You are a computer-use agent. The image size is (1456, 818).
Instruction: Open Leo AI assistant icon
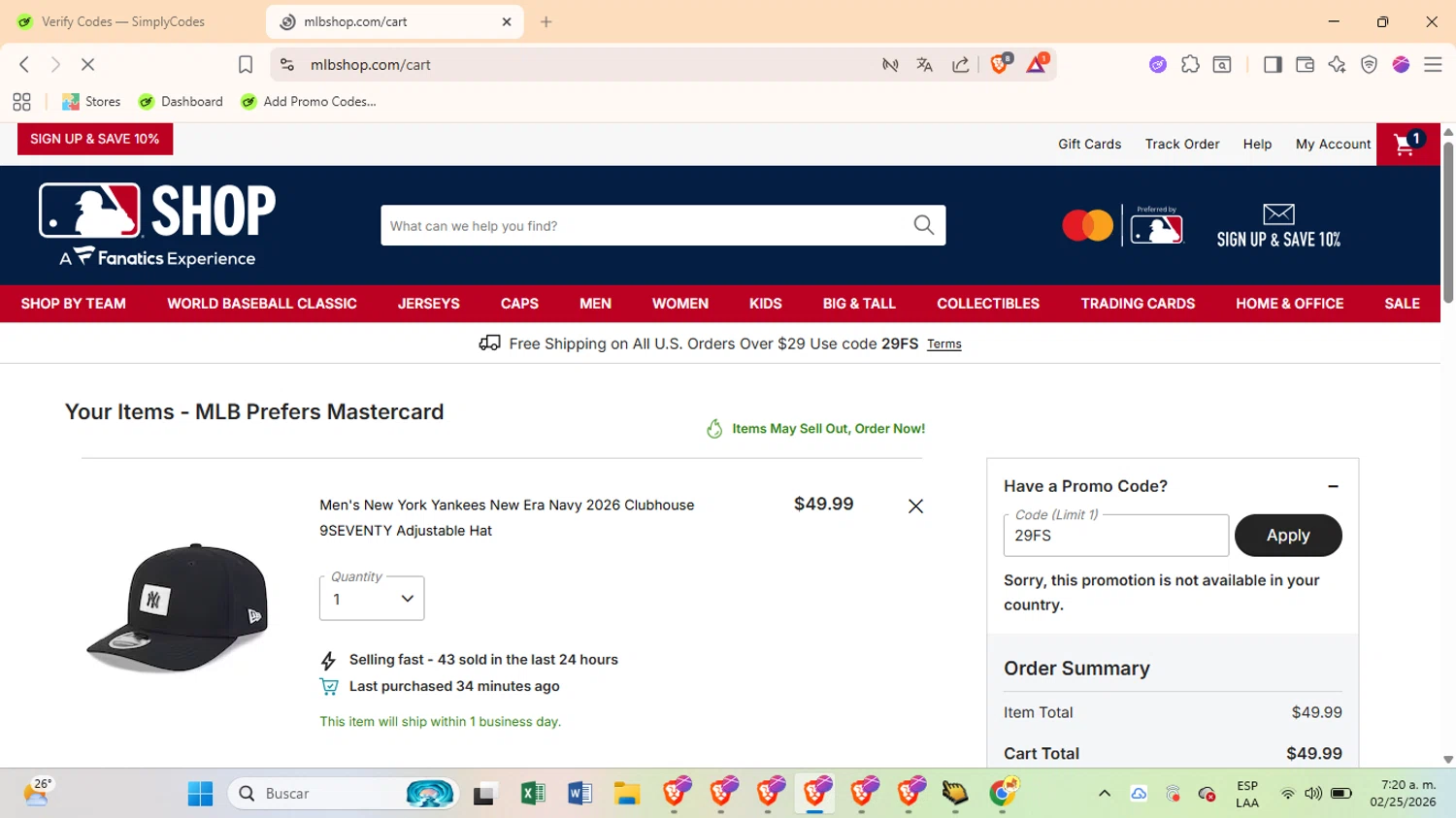(1337, 64)
